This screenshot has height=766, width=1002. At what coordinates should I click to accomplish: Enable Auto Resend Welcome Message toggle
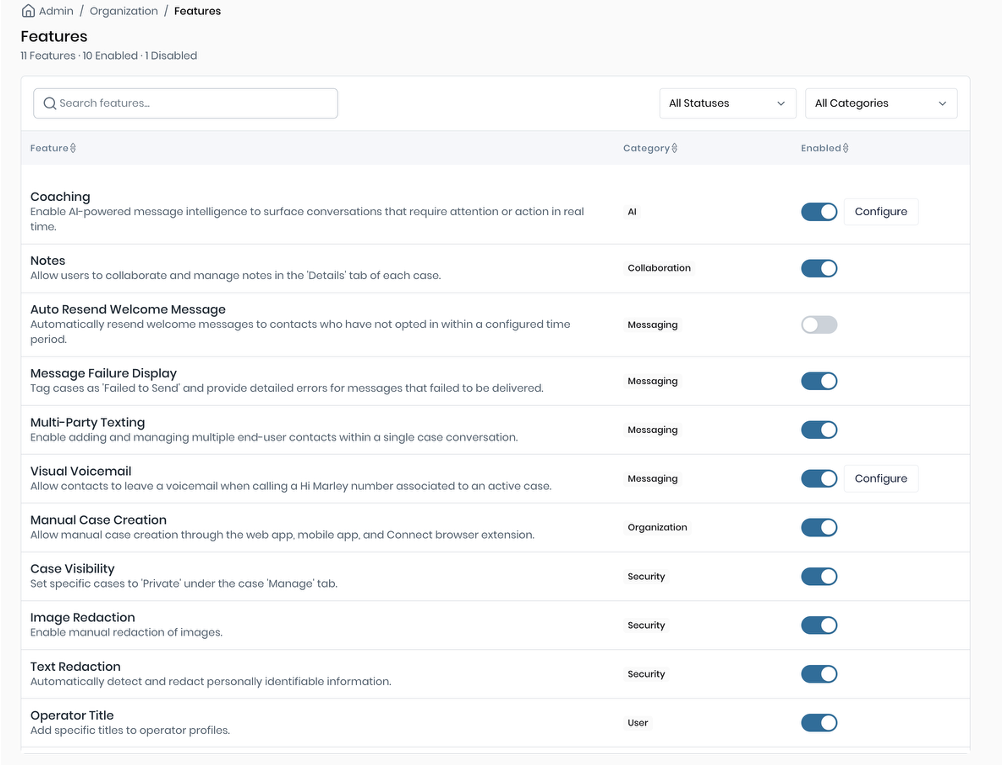(819, 325)
